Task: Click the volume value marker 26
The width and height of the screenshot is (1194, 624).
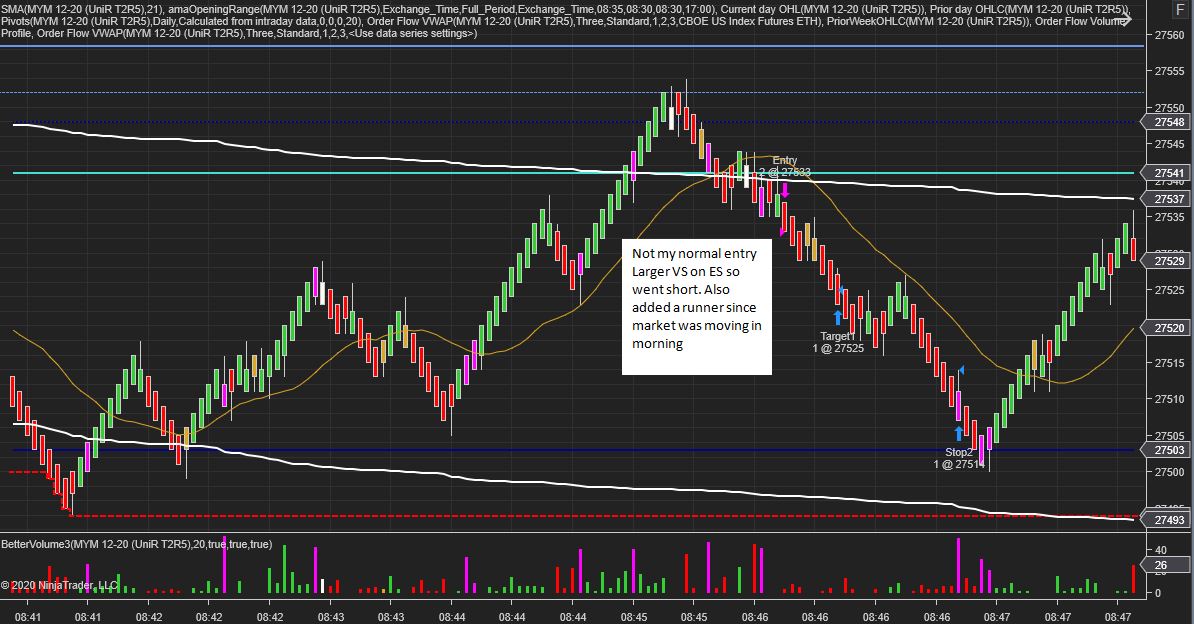Action: [x=1164, y=565]
